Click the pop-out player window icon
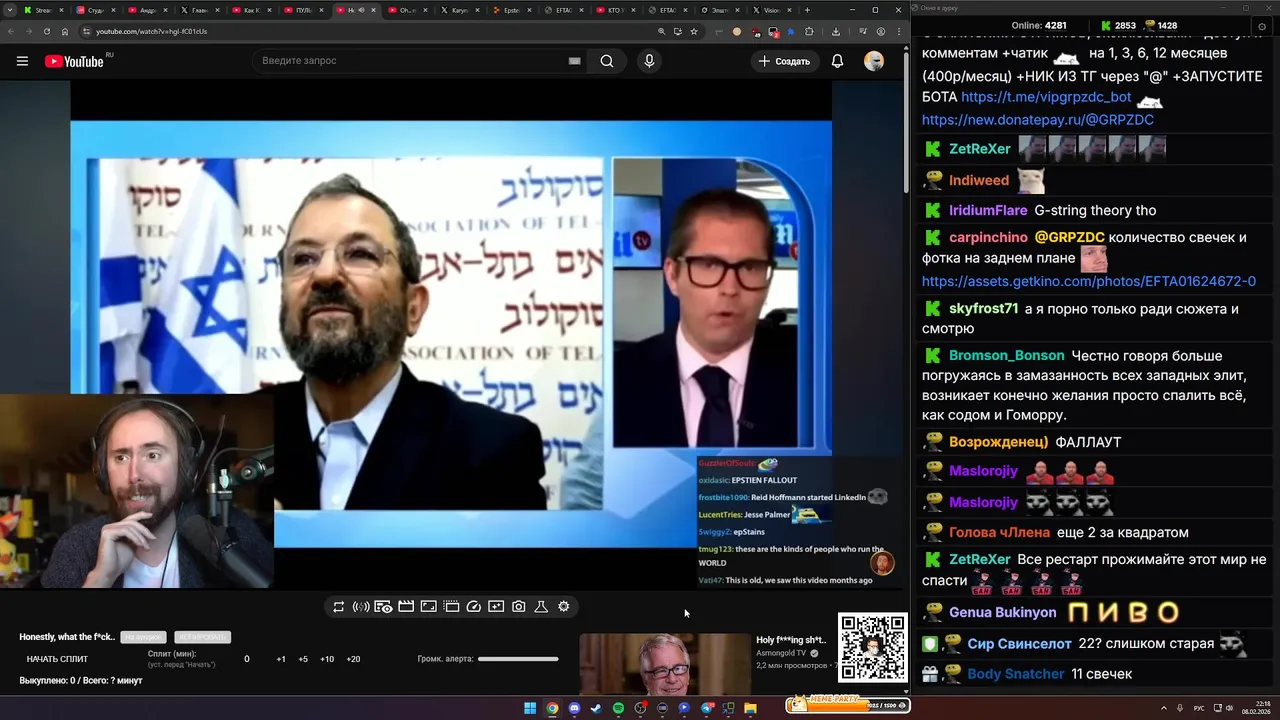1280x720 pixels. pyautogui.click(x=451, y=607)
